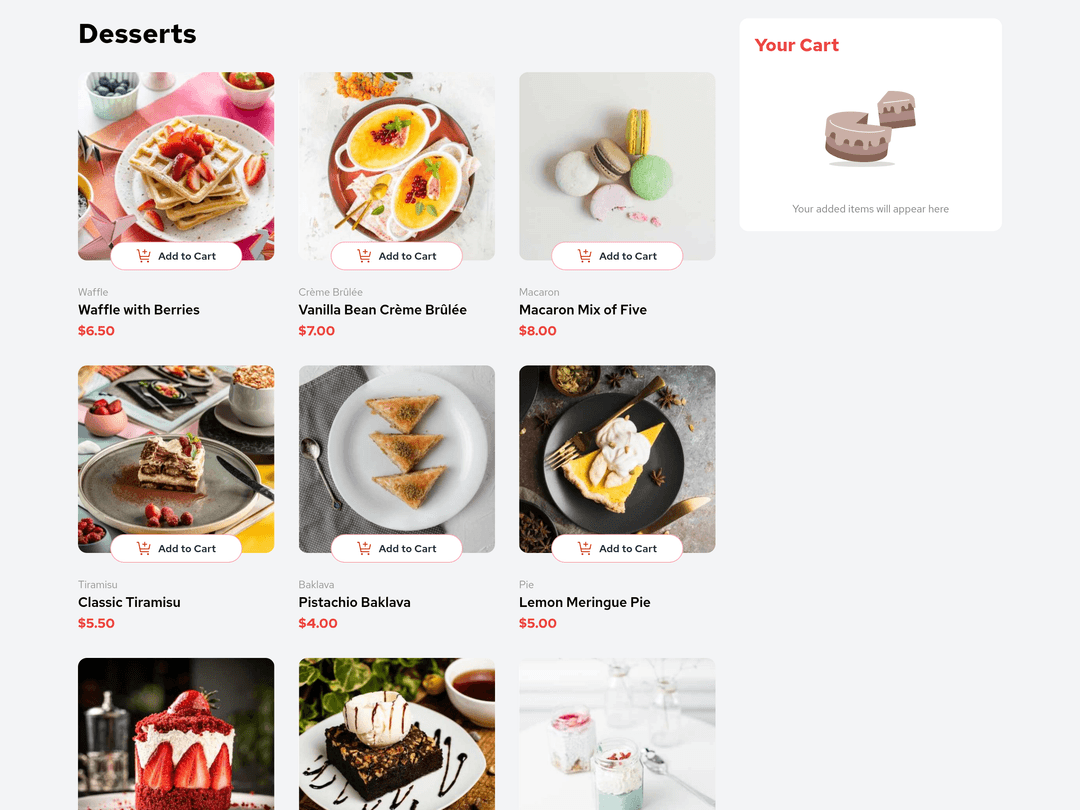Click the cart icon on the Baklava button

tap(364, 548)
